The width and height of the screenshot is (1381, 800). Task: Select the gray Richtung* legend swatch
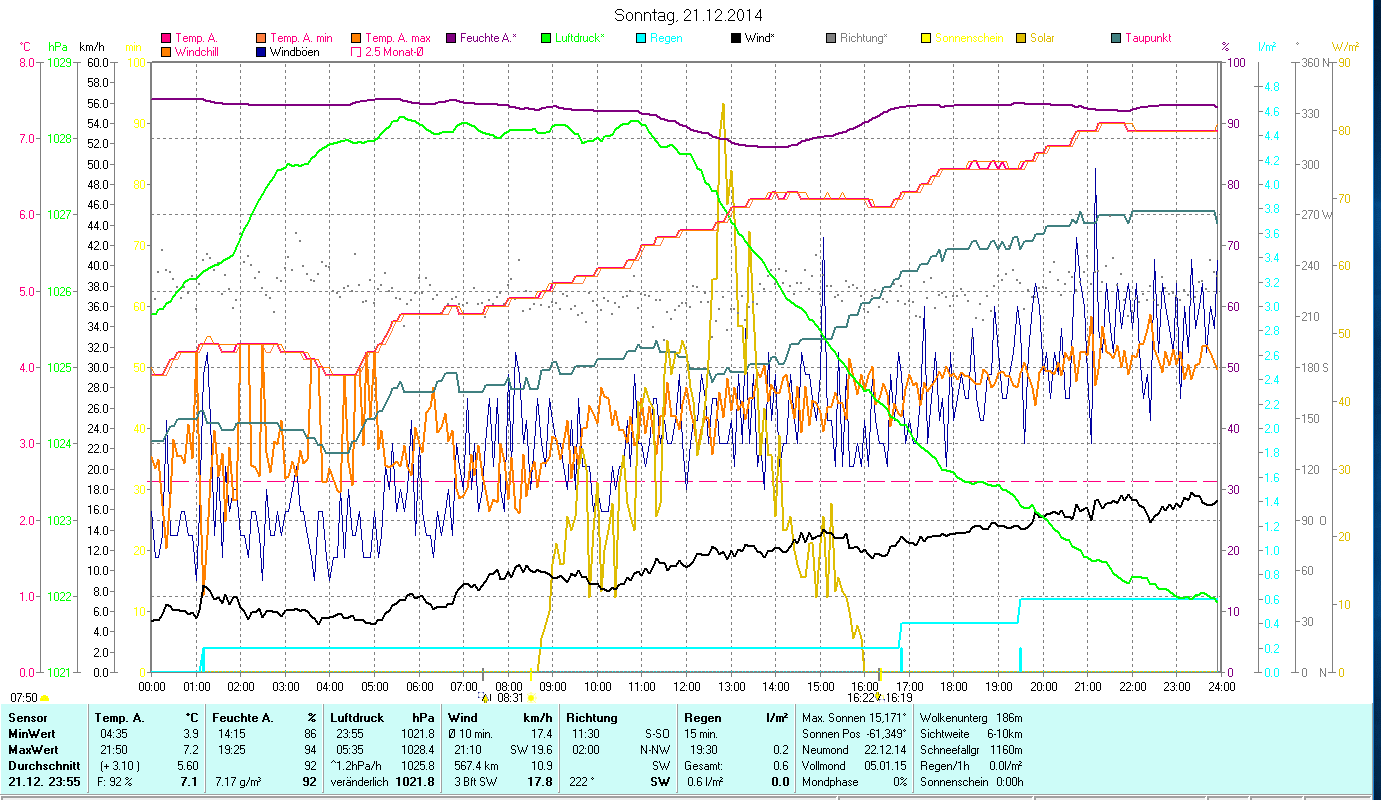point(831,38)
